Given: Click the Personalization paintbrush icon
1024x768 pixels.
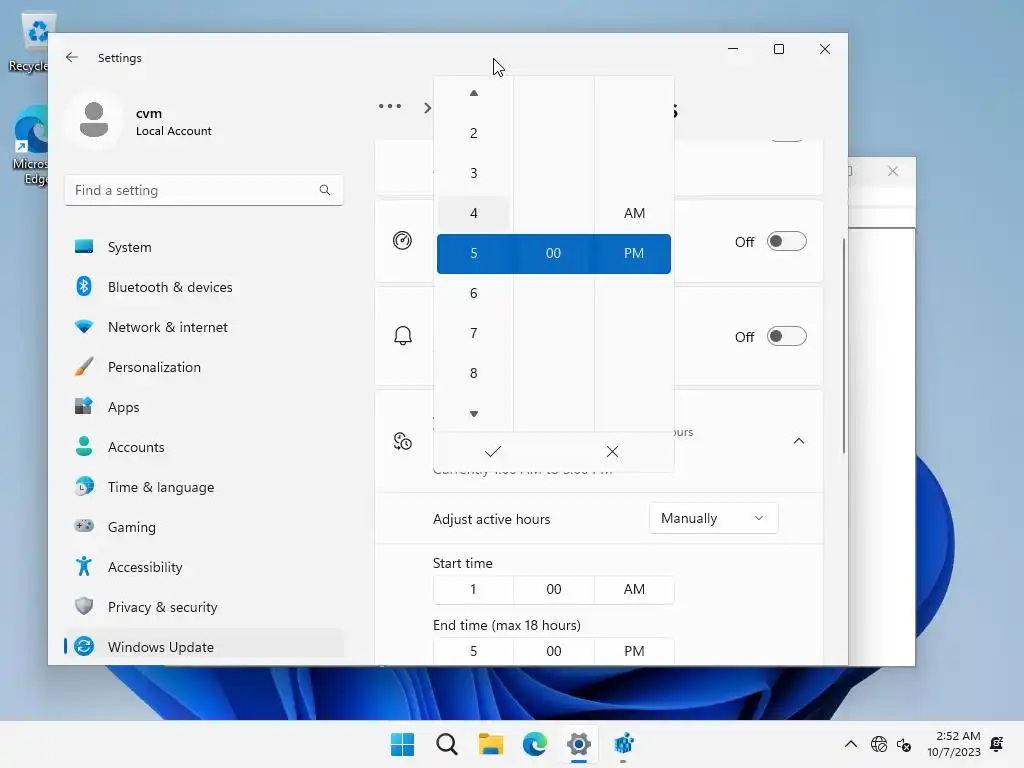Looking at the screenshot, I should pyautogui.click(x=84, y=366).
